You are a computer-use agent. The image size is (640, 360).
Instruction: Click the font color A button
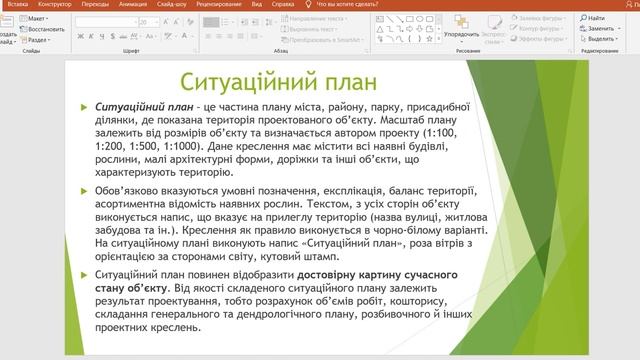point(185,36)
